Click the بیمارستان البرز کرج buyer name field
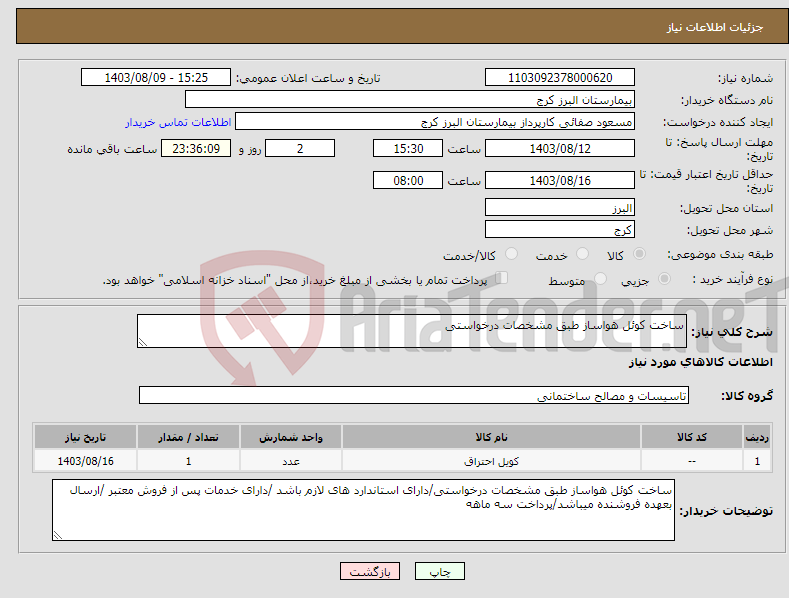 [410, 99]
